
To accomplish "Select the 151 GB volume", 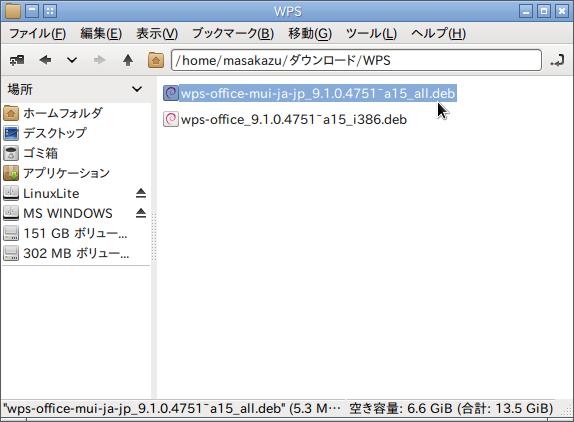I will [x=76, y=233].
